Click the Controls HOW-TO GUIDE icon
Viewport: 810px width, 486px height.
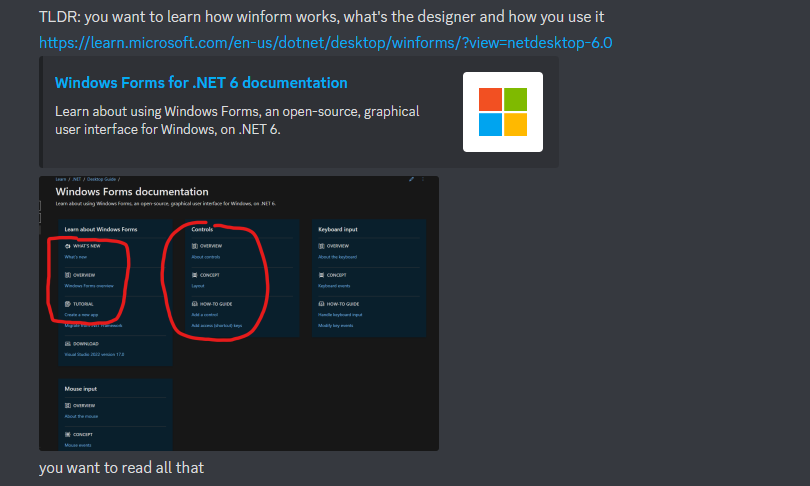coord(195,304)
